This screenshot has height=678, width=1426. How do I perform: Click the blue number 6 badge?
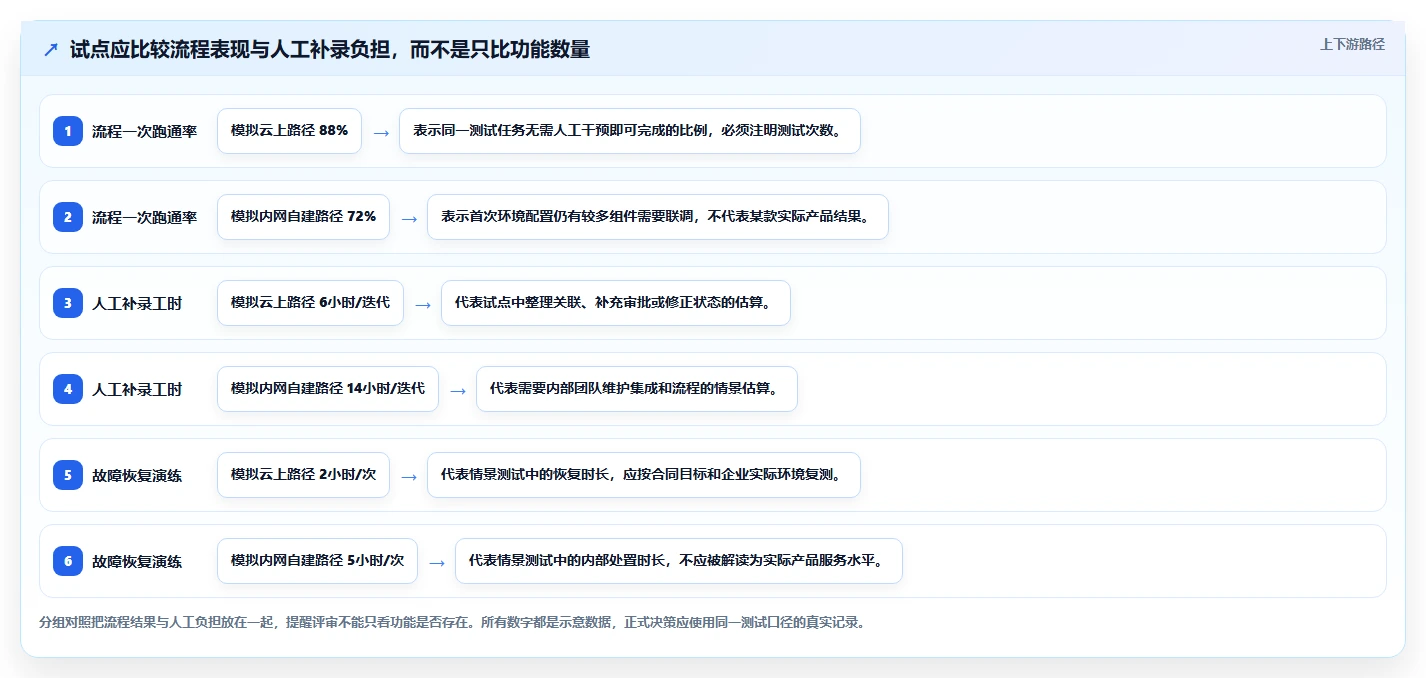coord(68,561)
